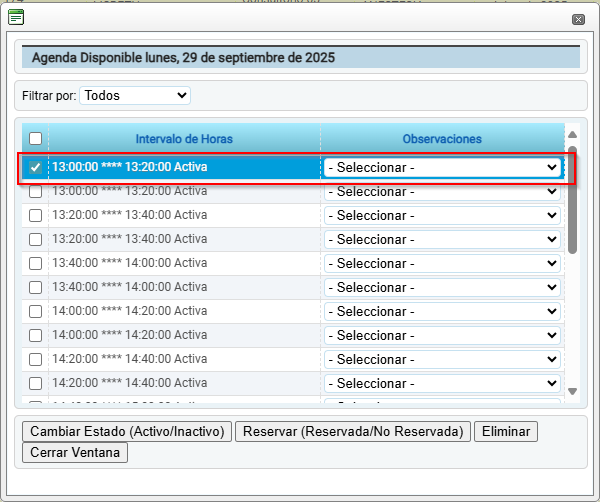Open Observaciones dropdown in highlighted row
Viewport: 600px width, 502px height.
(x=441, y=167)
